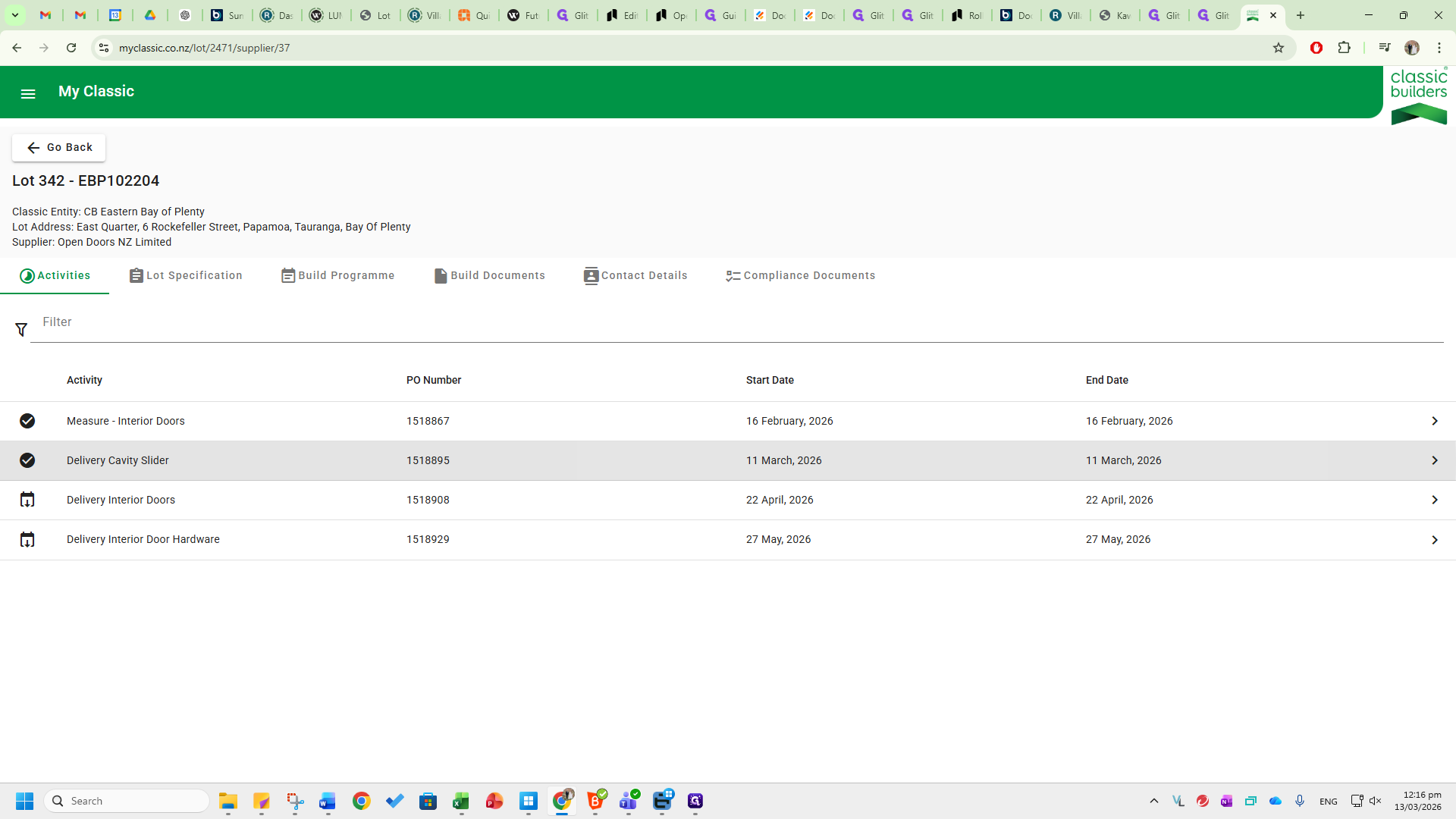Viewport: 1456px width, 819px height.
Task: Click the Build Programme calendar icon
Action: [x=288, y=276]
